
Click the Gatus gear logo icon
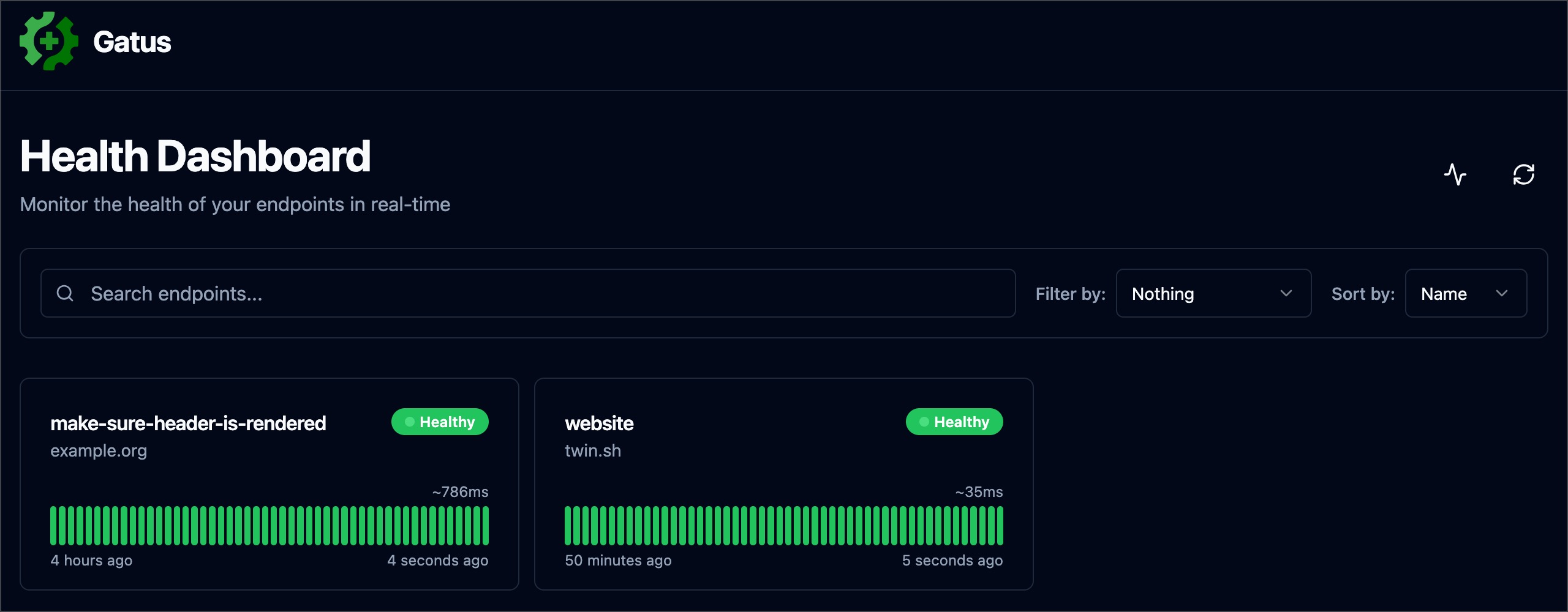(x=49, y=41)
